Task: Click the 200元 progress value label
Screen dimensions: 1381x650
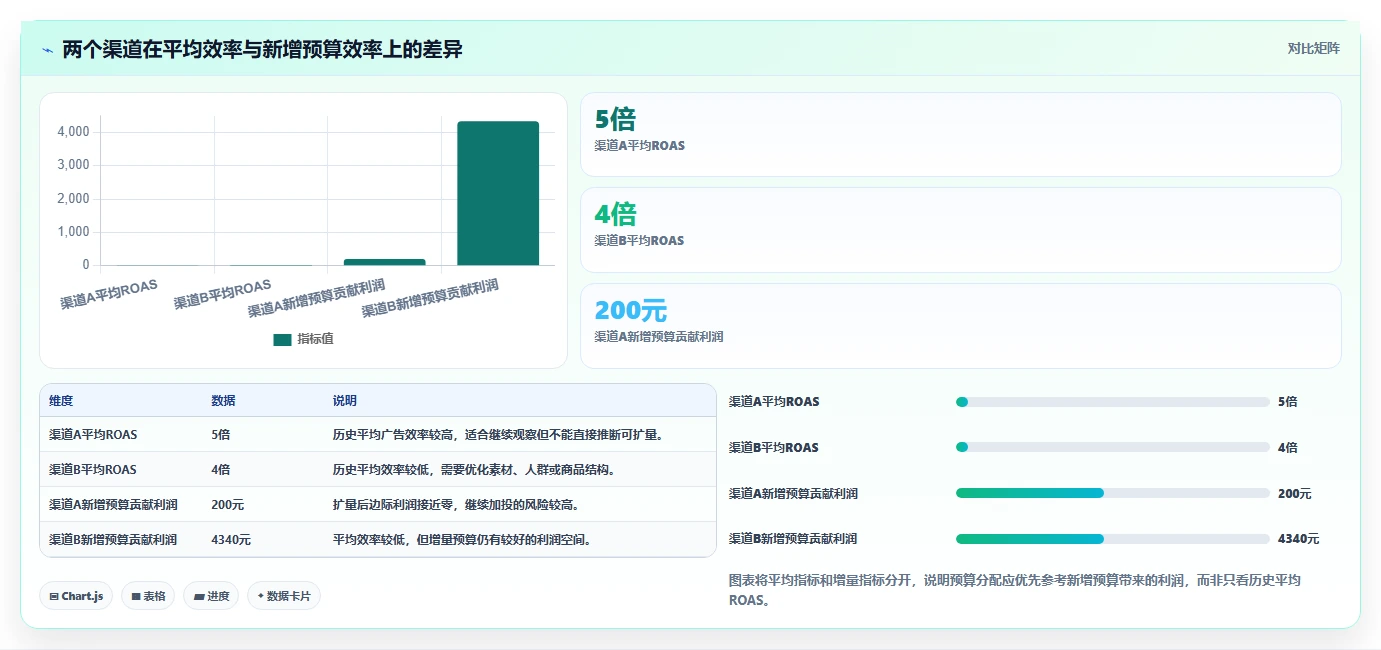Action: 1294,493
